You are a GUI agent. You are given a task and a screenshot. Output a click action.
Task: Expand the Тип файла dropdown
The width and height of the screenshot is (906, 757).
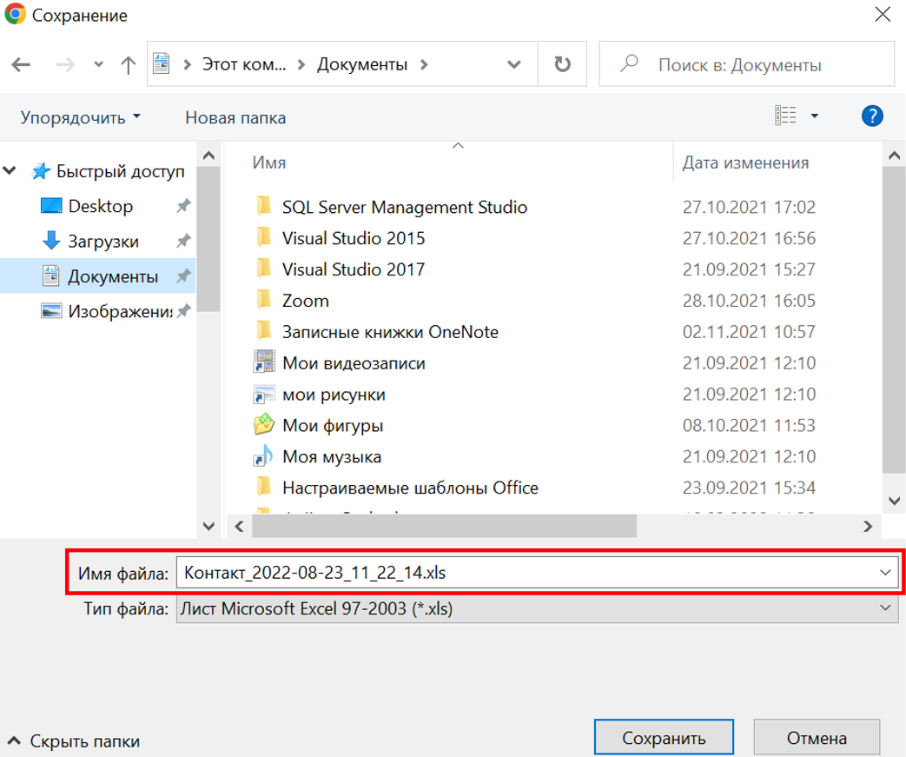pos(884,607)
